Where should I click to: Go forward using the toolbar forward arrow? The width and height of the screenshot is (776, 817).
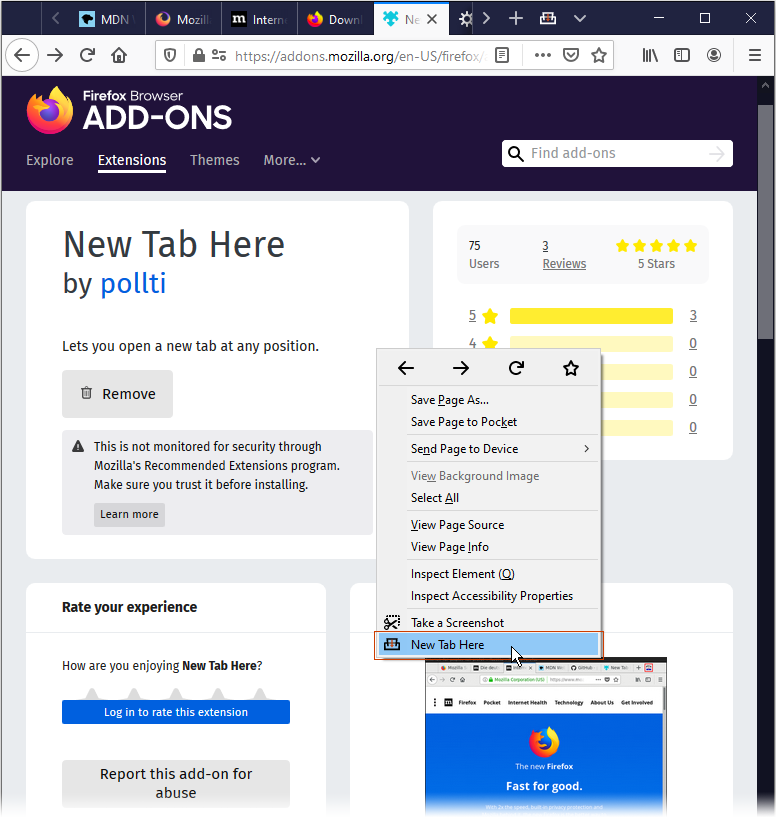(x=55, y=55)
